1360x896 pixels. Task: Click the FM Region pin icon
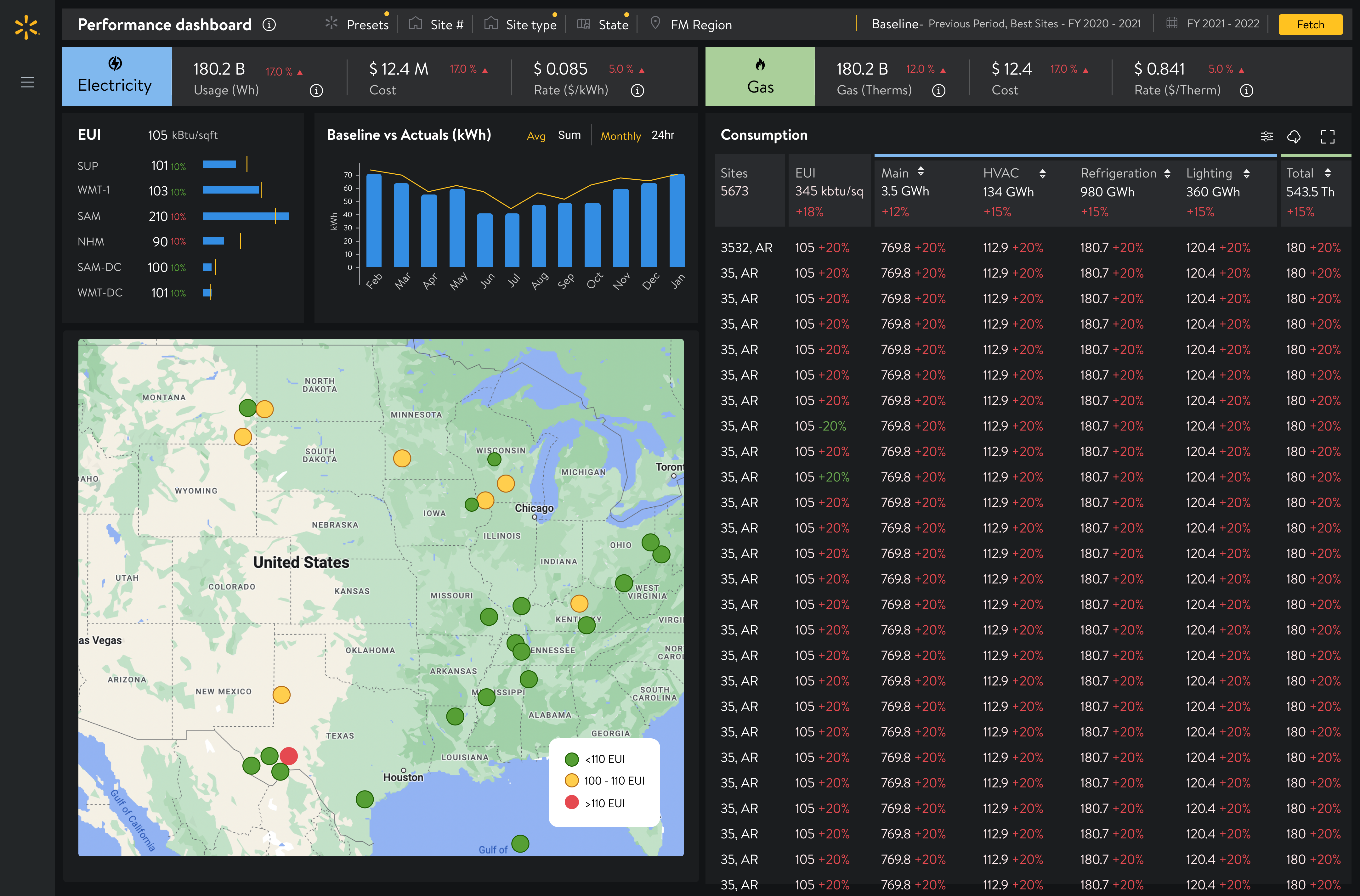click(655, 23)
